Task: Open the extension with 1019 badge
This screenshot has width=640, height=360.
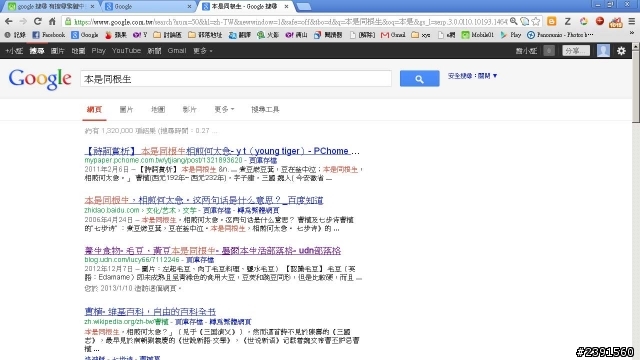Action: pyautogui.click(x=616, y=22)
